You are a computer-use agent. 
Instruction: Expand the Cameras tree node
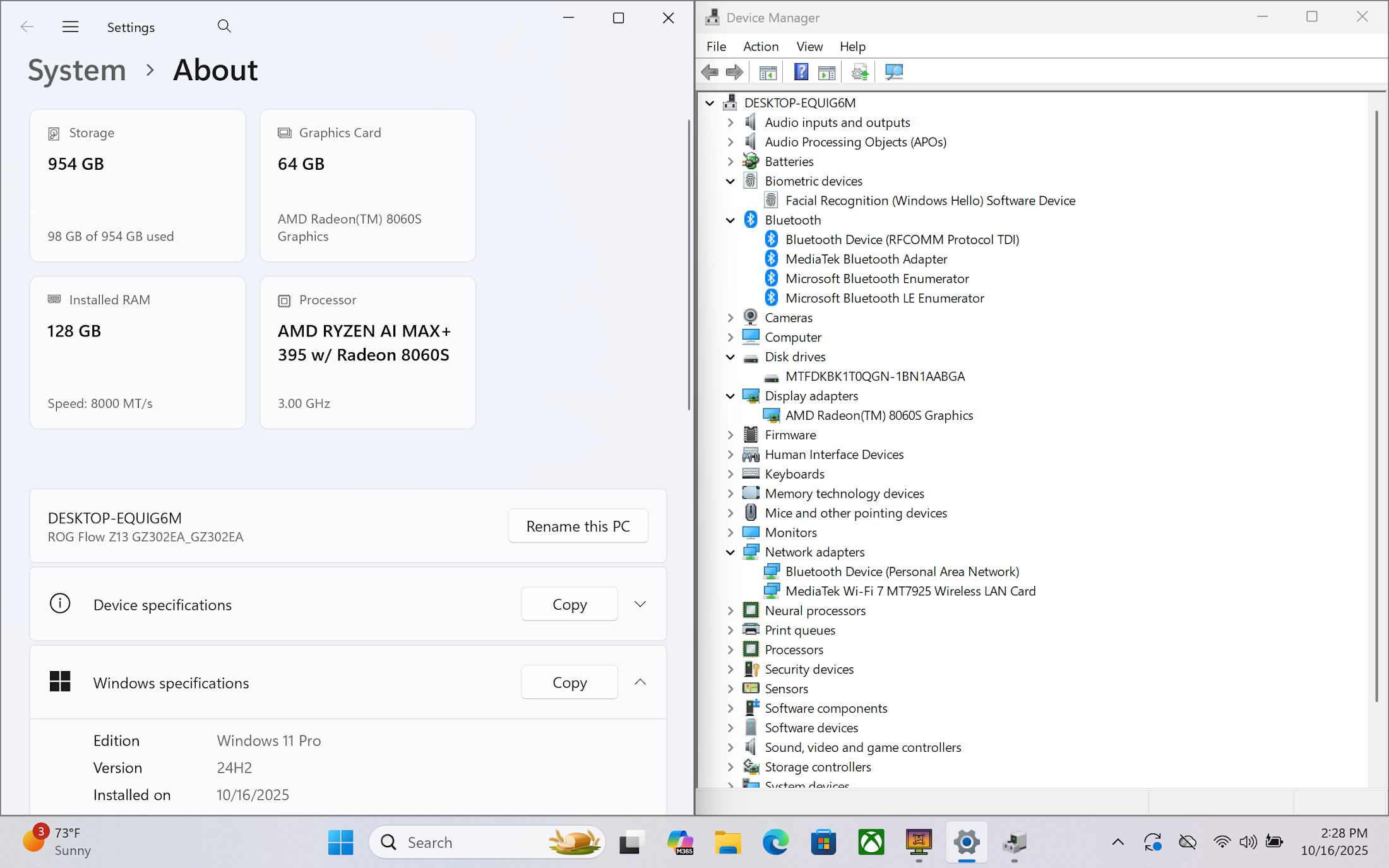(x=730, y=318)
